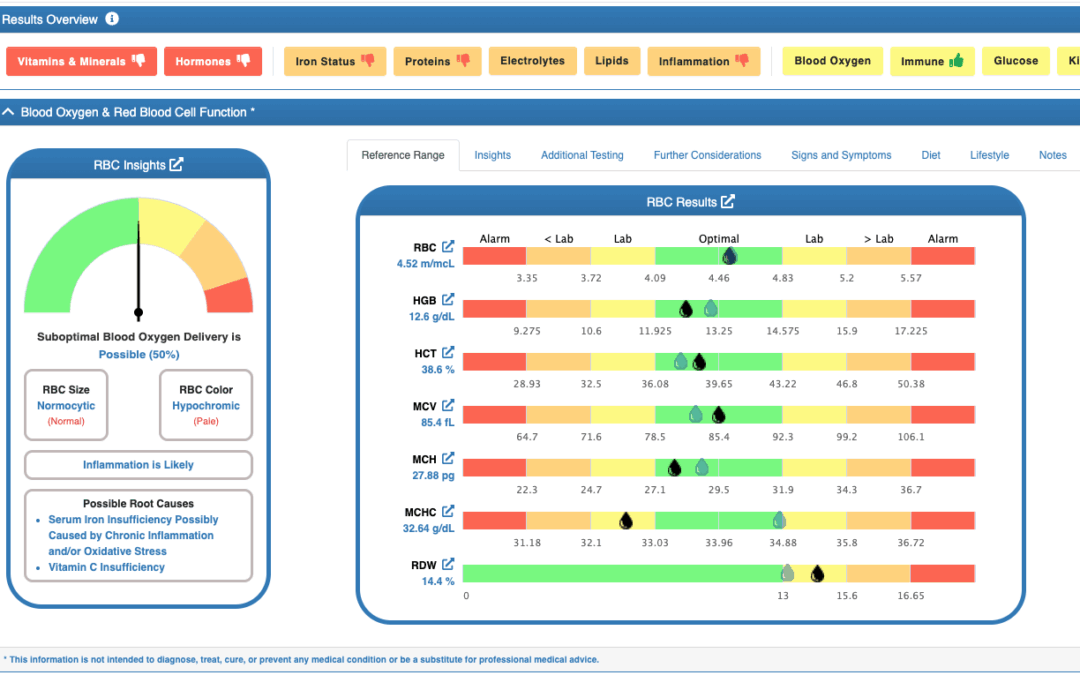Screen dimensions: 1080x675
Task: Click the info icon next to Results Overview
Action: (112, 19)
